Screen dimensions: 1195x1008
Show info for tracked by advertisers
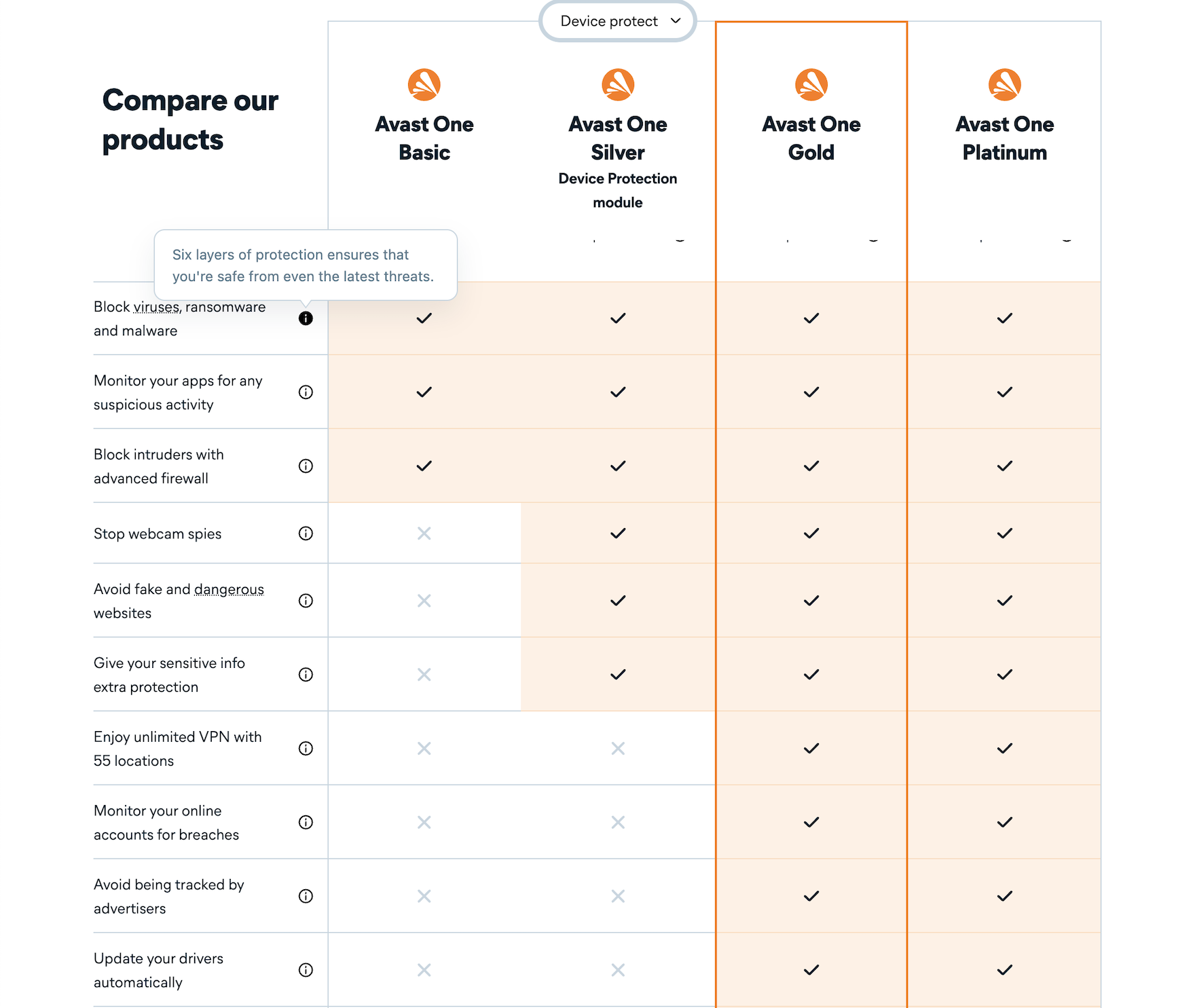tap(306, 897)
